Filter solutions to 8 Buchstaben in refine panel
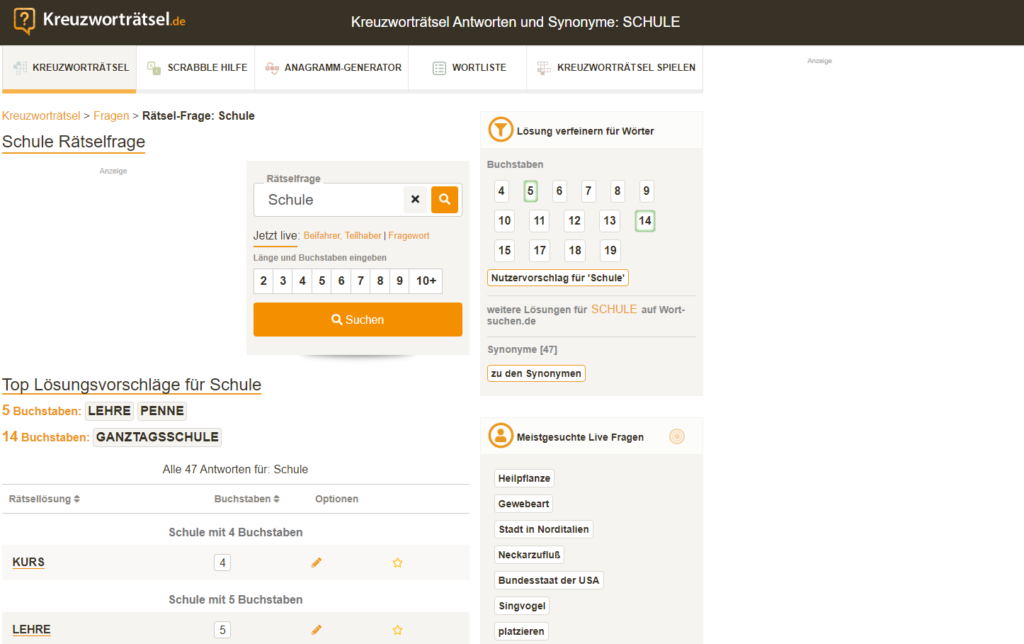This screenshot has width=1024, height=644. click(617, 191)
